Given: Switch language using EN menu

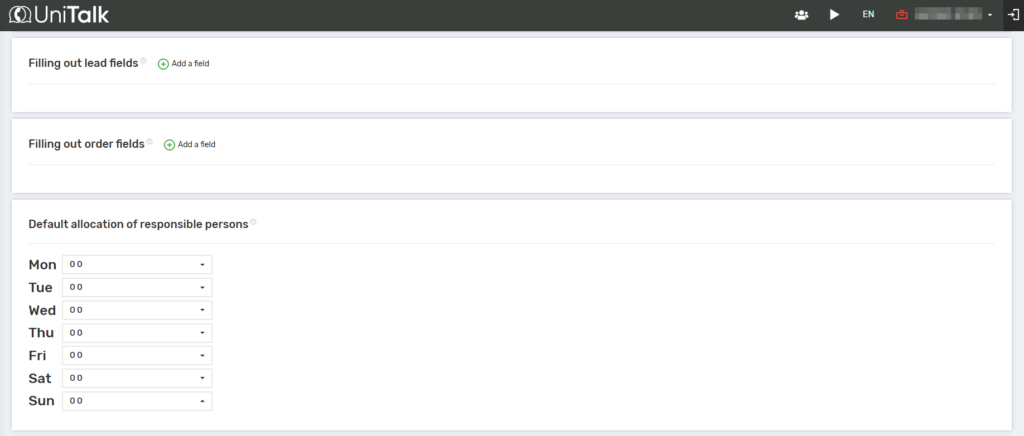Looking at the screenshot, I should (x=868, y=15).
